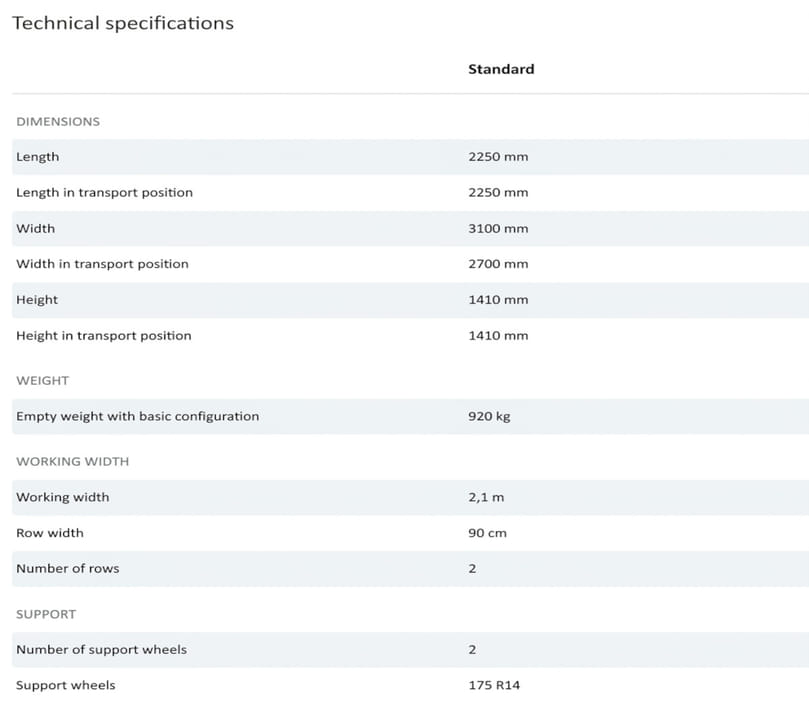This screenshot has height=721, width=809.
Task: Click the Length in transport position label
Action: tap(104, 192)
